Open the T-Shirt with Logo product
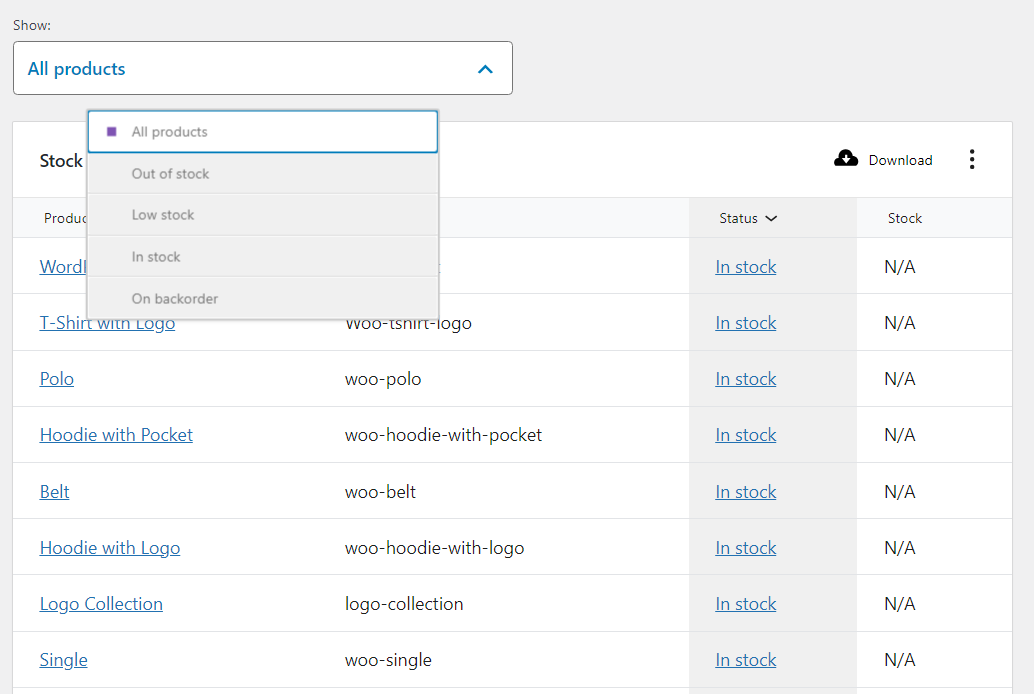Screen dimensions: 1034x694 point(107,322)
